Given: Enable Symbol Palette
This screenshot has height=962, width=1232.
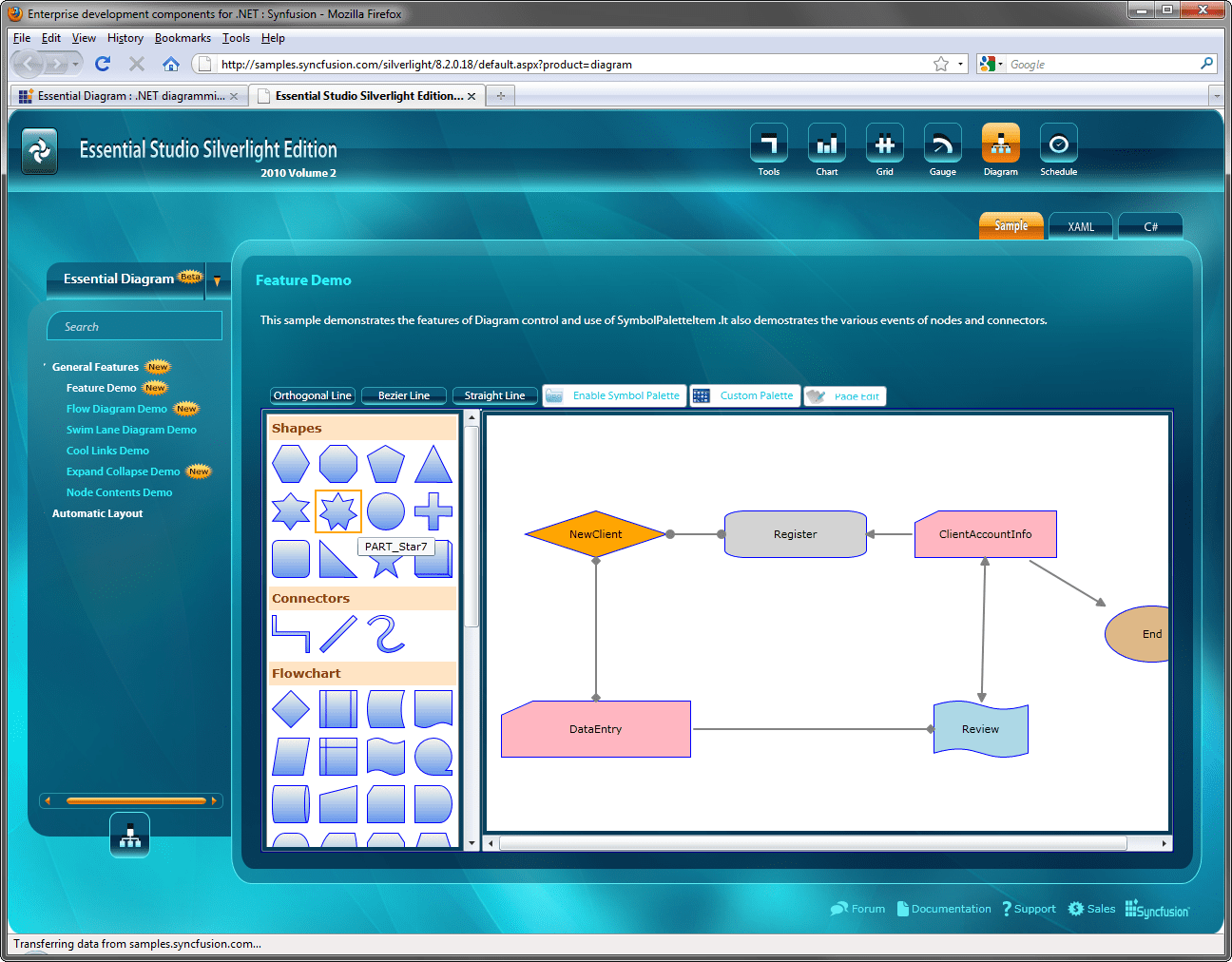Looking at the screenshot, I should tap(614, 395).
